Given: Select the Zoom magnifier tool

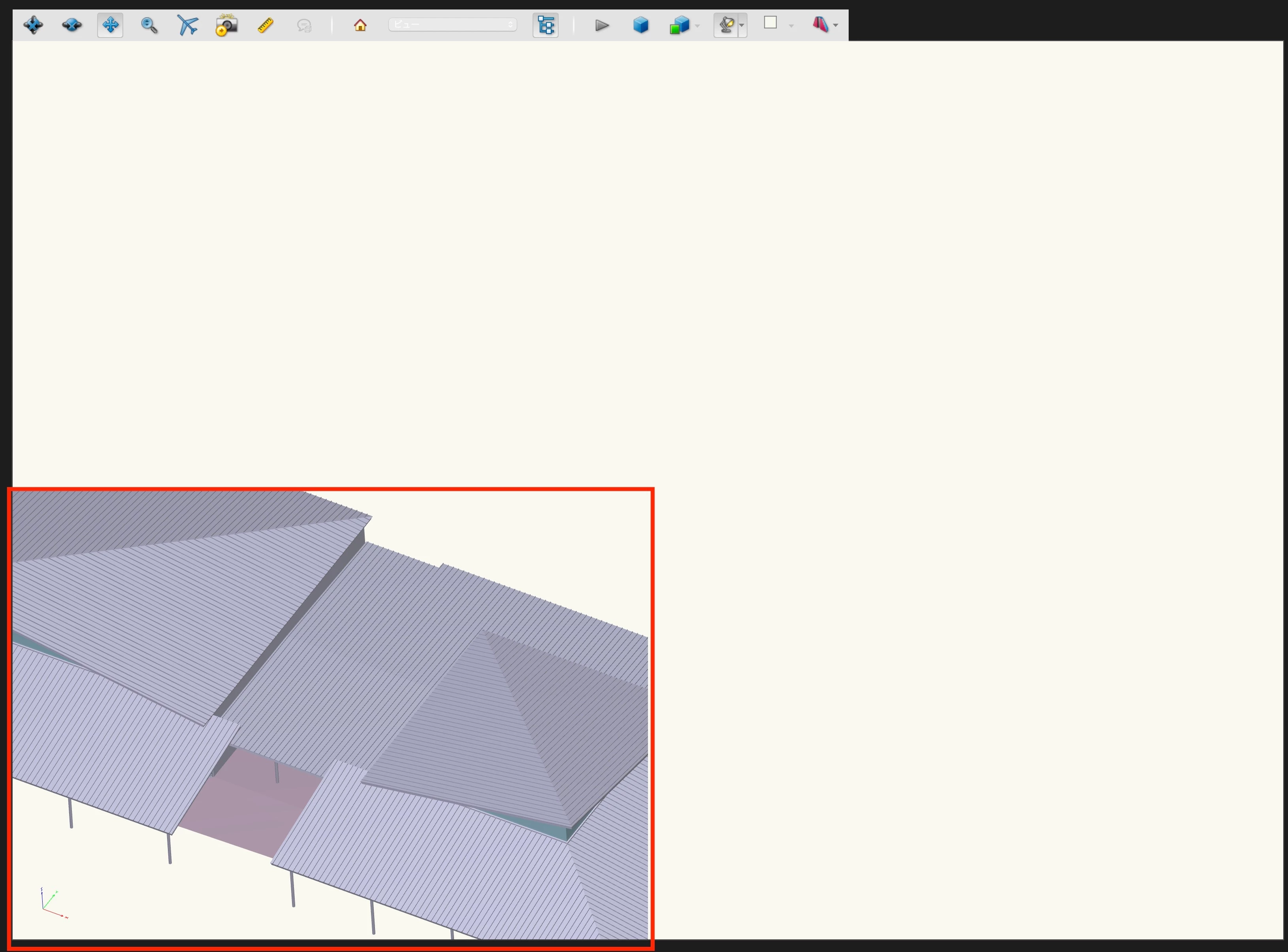Looking at the screenshot, I should tap(149, 25).
